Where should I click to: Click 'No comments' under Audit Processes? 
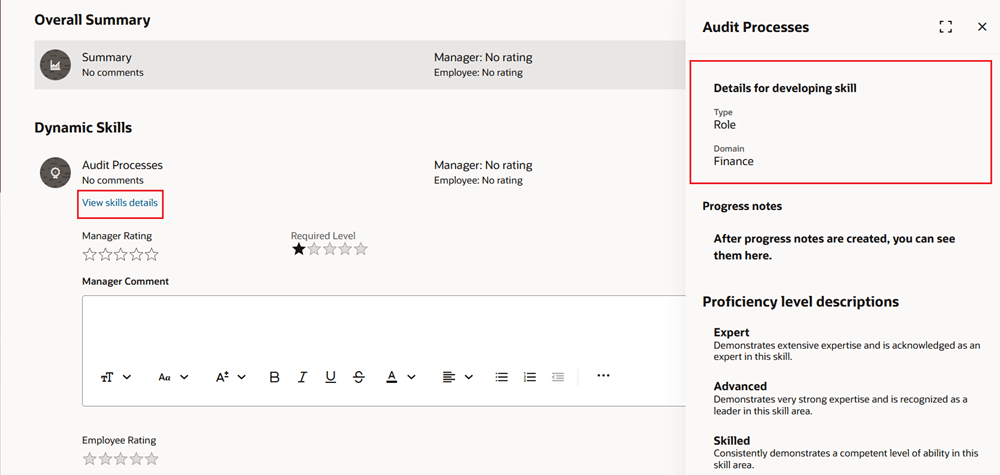pyautogui.click(x=113, y=180)
